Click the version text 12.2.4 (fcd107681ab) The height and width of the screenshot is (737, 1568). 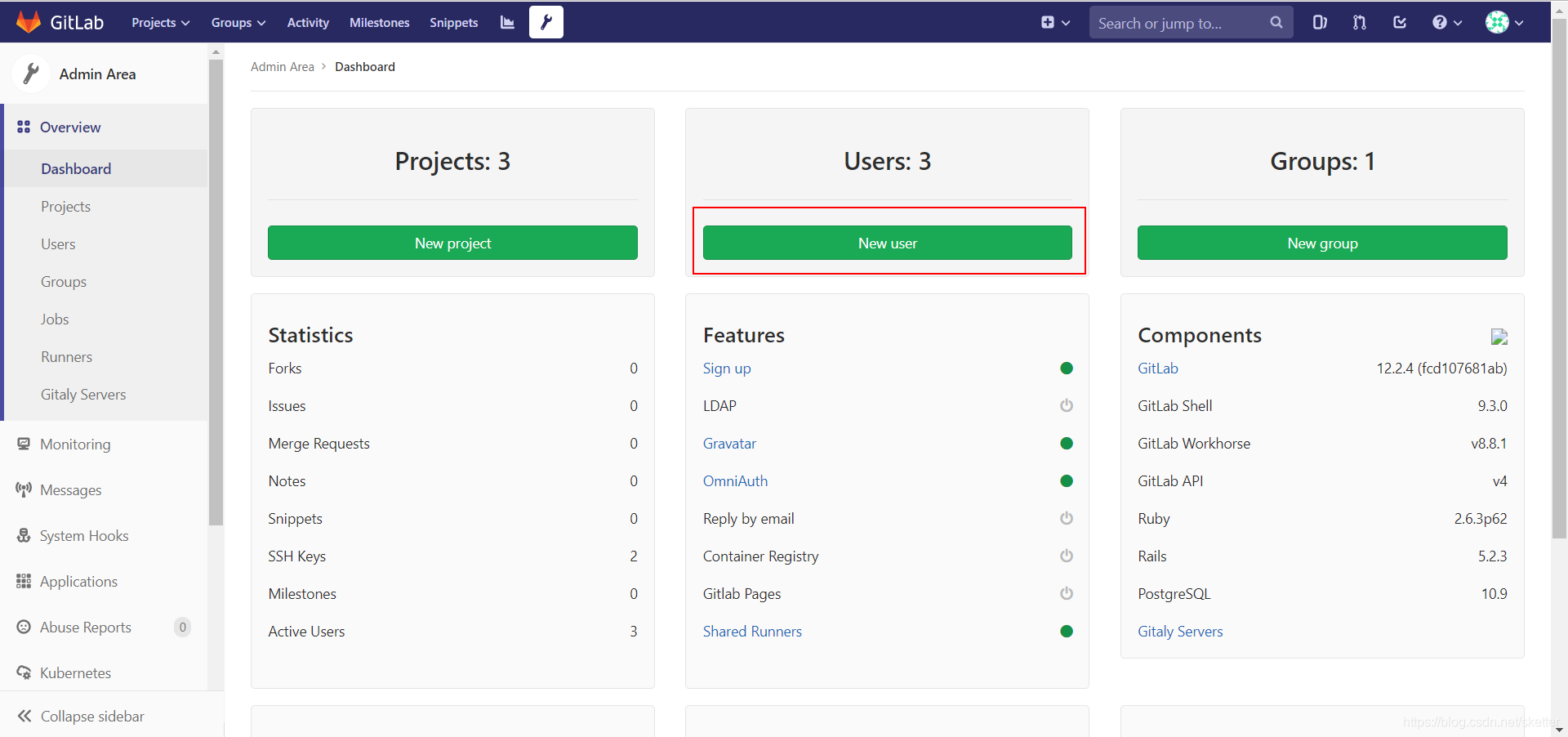[1441, 368]
